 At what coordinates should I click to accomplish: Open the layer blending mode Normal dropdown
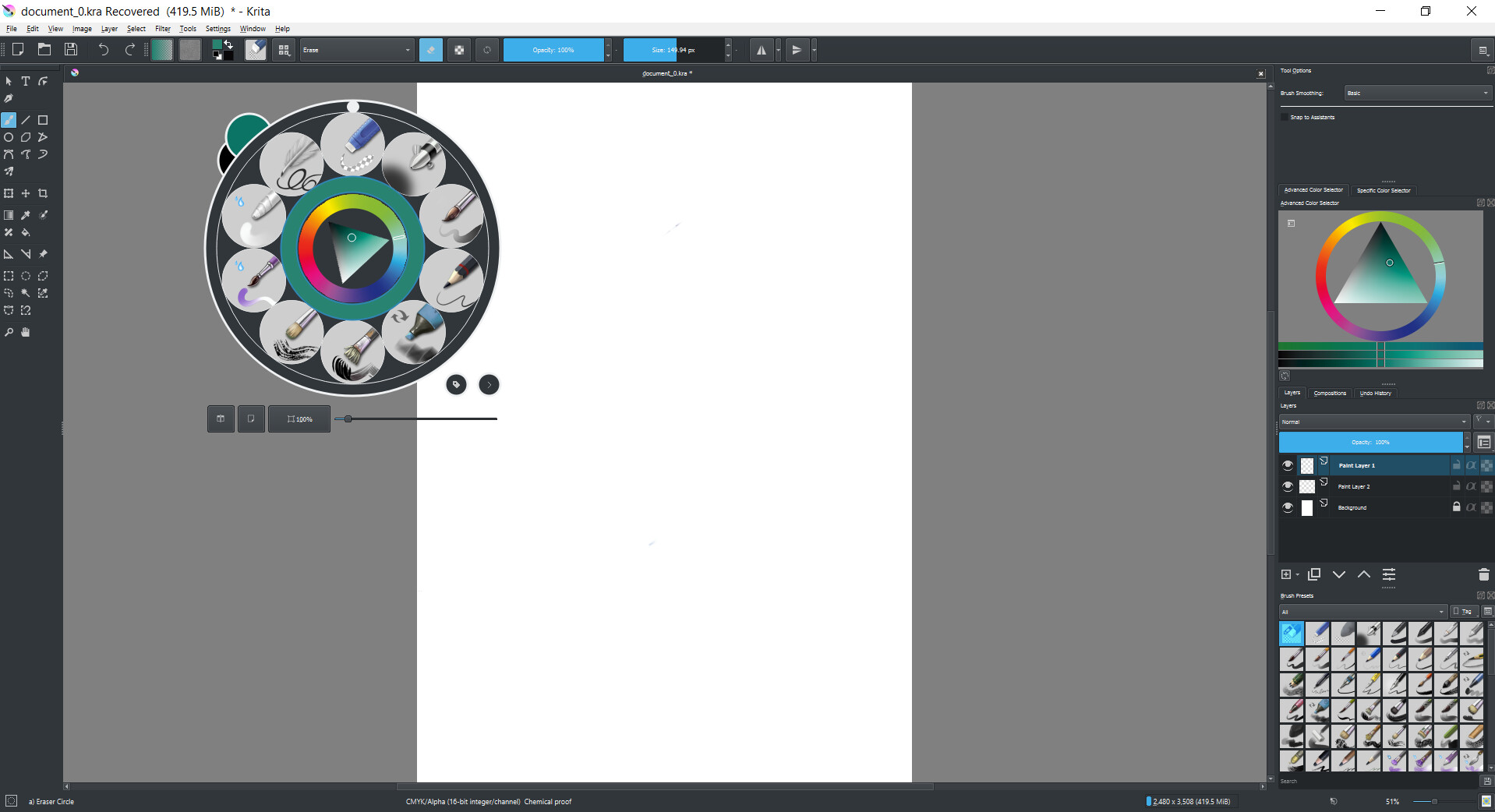click(1374, 422)
